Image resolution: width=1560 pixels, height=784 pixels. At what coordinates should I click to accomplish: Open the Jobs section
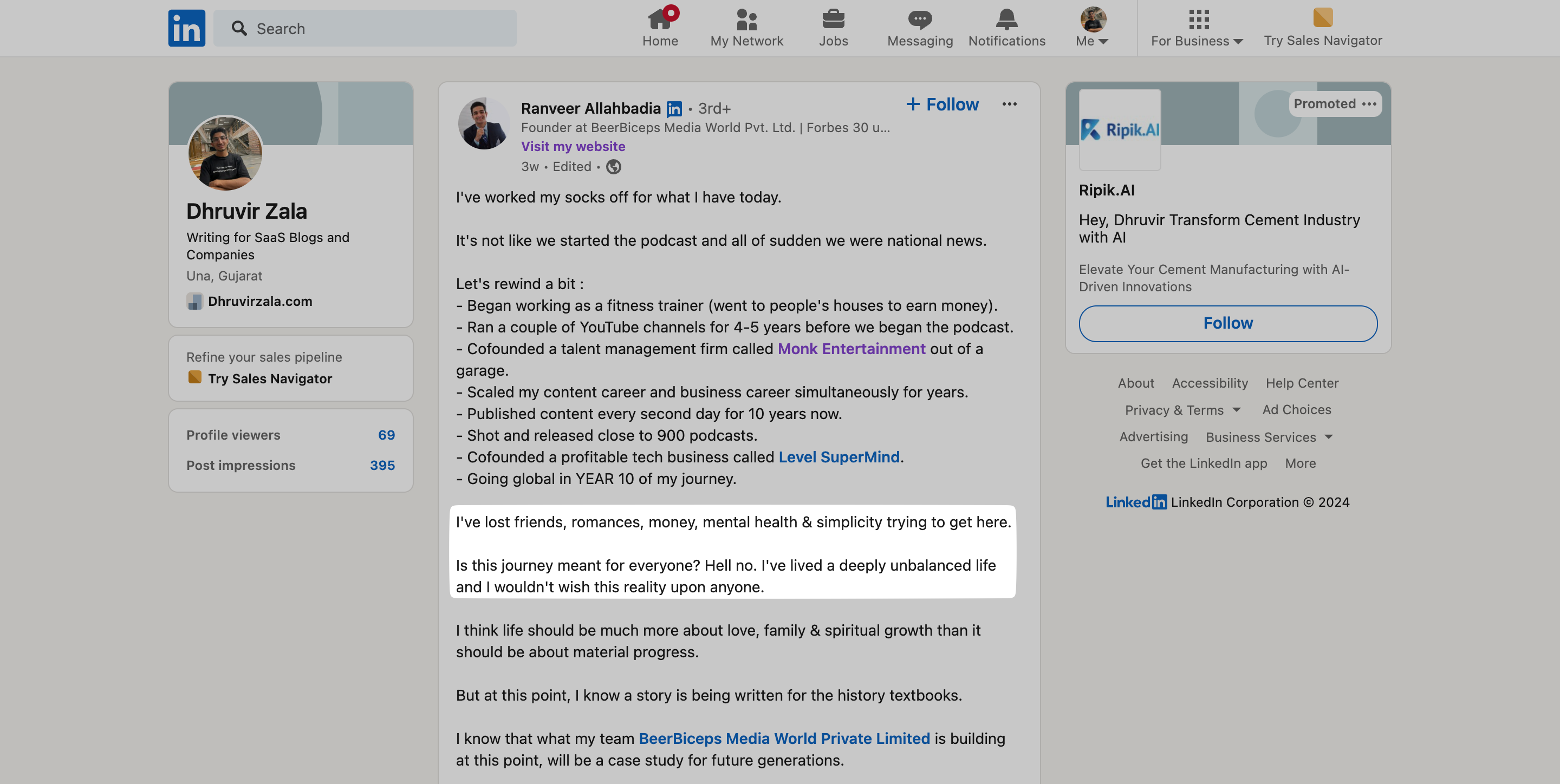[x=833, y=28]
